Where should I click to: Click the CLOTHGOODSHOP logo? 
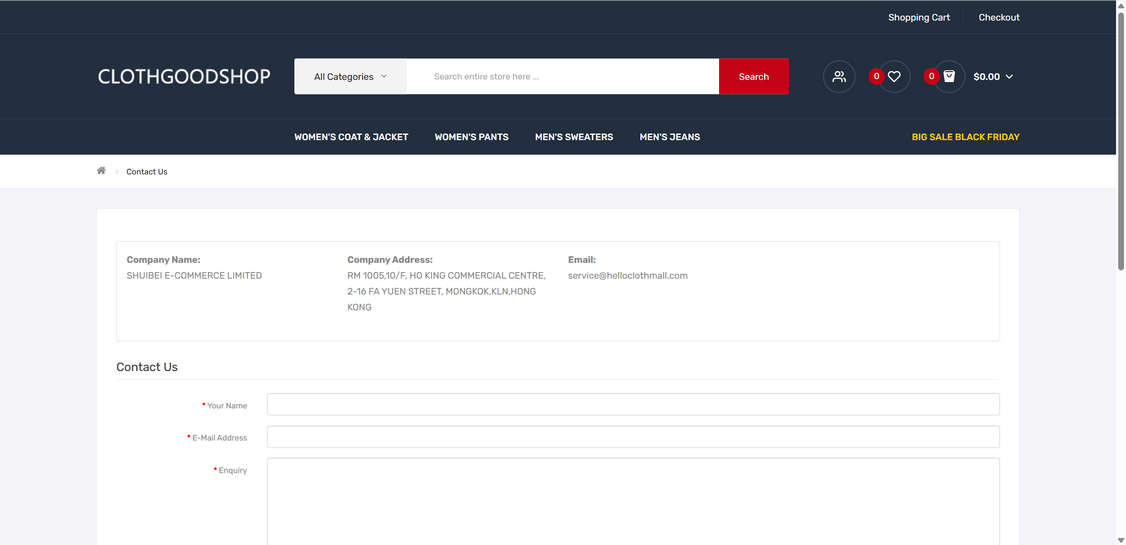click(184, 77)
